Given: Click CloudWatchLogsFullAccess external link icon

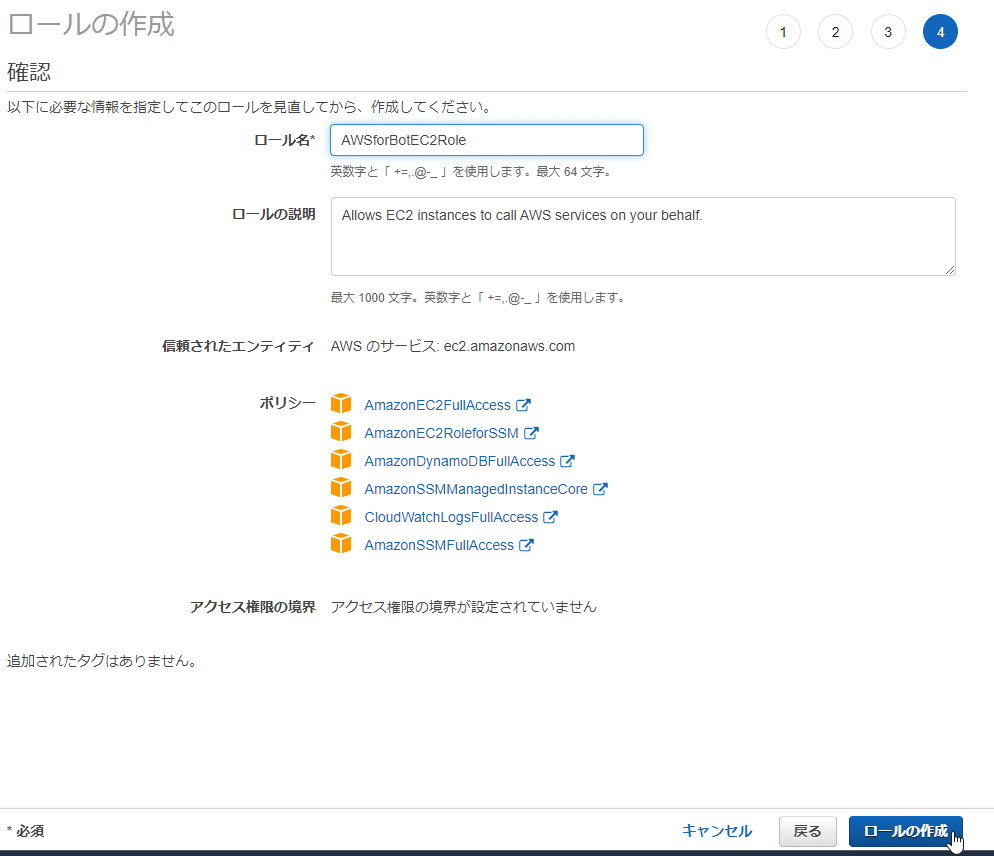Looking at the screenshot, I should (551, 516).
